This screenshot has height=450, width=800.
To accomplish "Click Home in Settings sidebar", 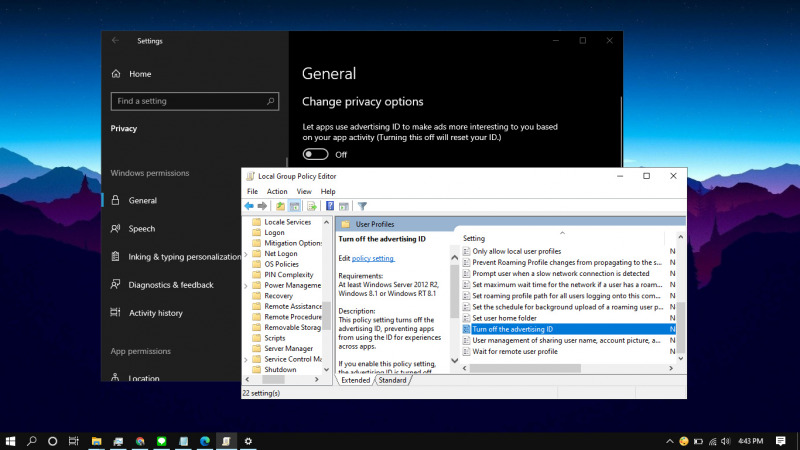I will [140, 74].
